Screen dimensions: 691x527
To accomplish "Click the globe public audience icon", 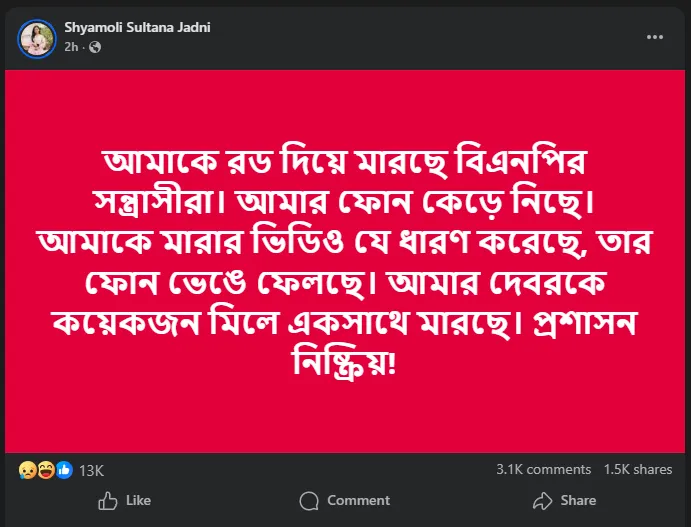I will (95, 47).
